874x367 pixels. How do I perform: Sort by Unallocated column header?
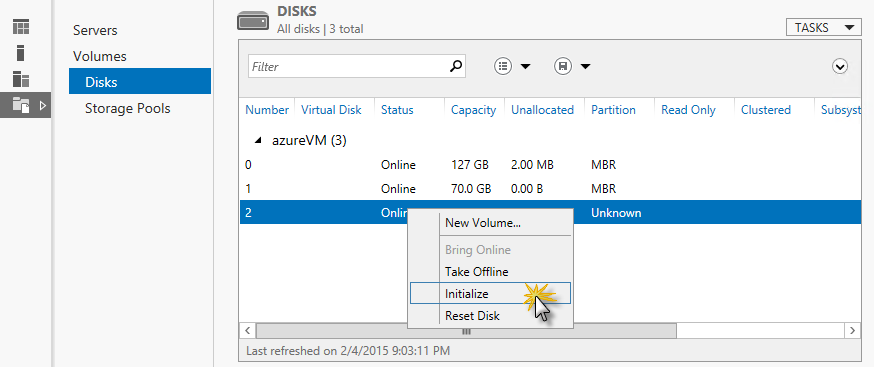542,110
